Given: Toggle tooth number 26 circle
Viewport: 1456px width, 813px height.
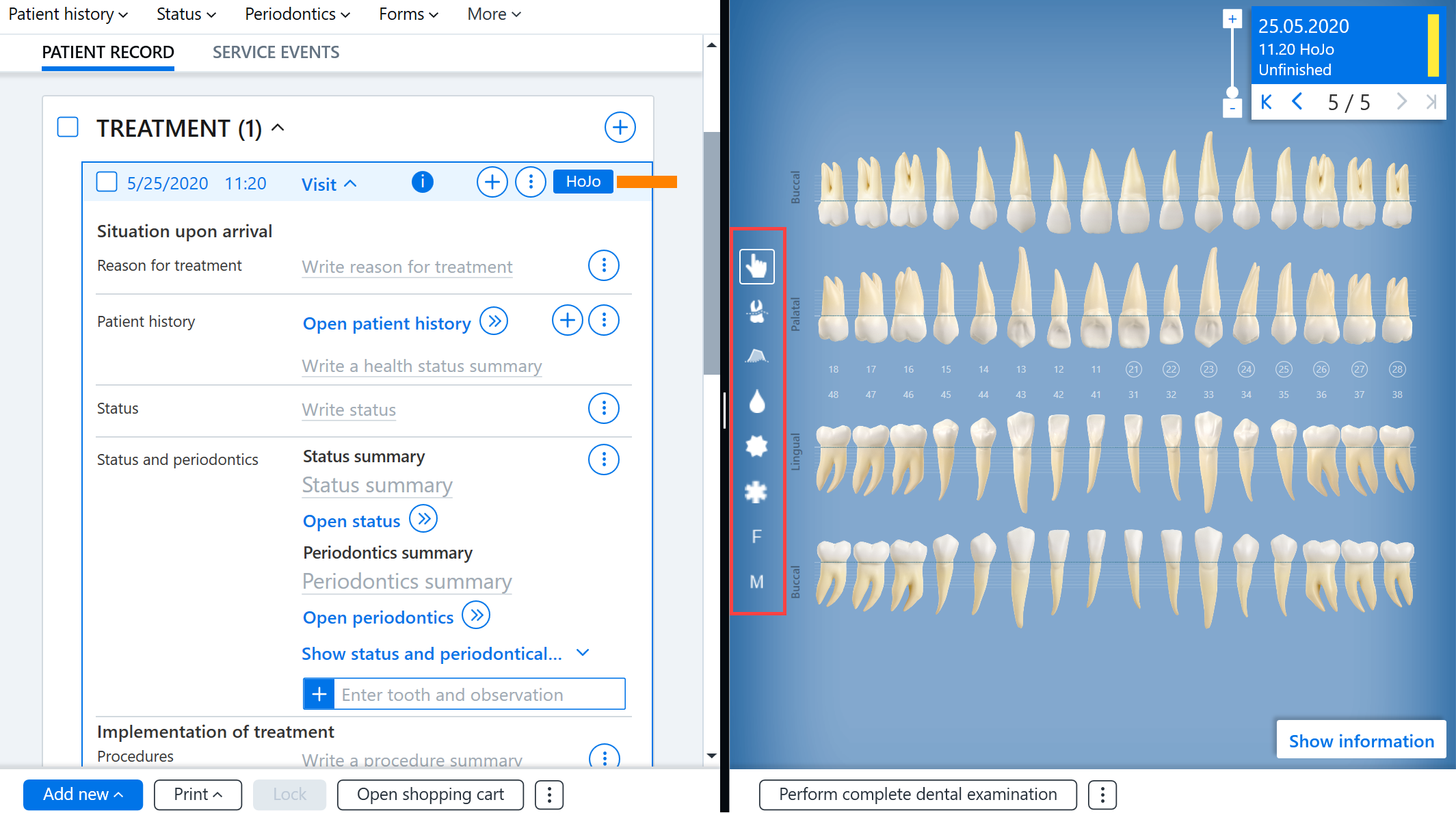Looking at the screenshot, I should point(1321,369).
